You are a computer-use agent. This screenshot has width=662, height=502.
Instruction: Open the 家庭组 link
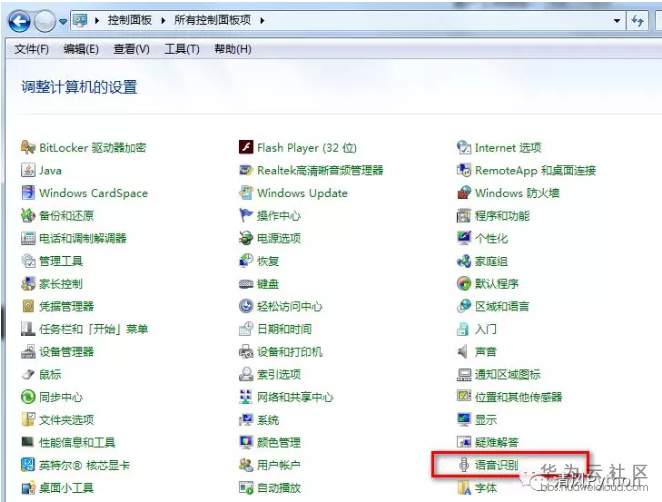pos(491,261)
